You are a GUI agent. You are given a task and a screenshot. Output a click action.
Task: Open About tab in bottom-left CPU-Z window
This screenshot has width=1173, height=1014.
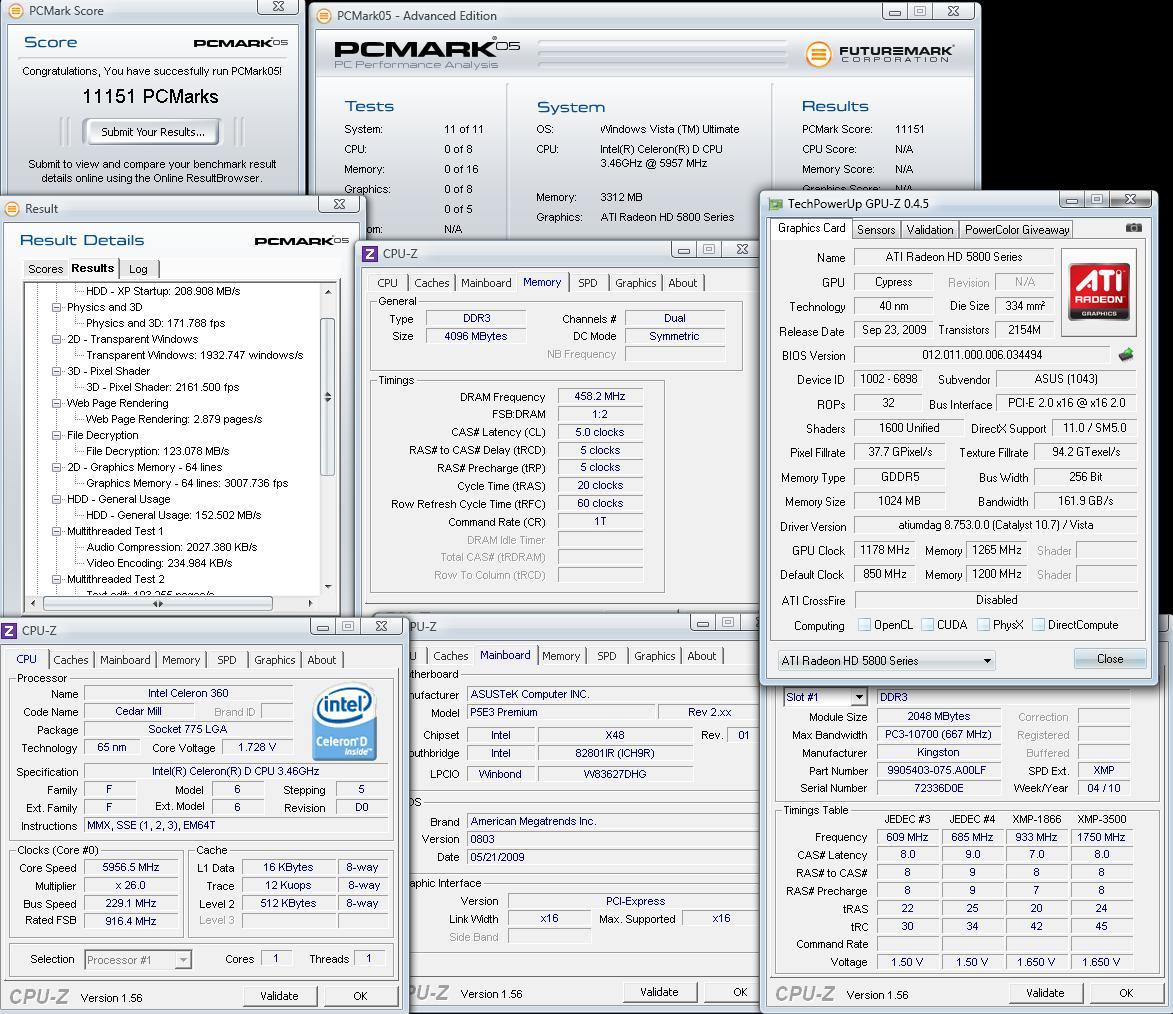(x=322, y=660)
